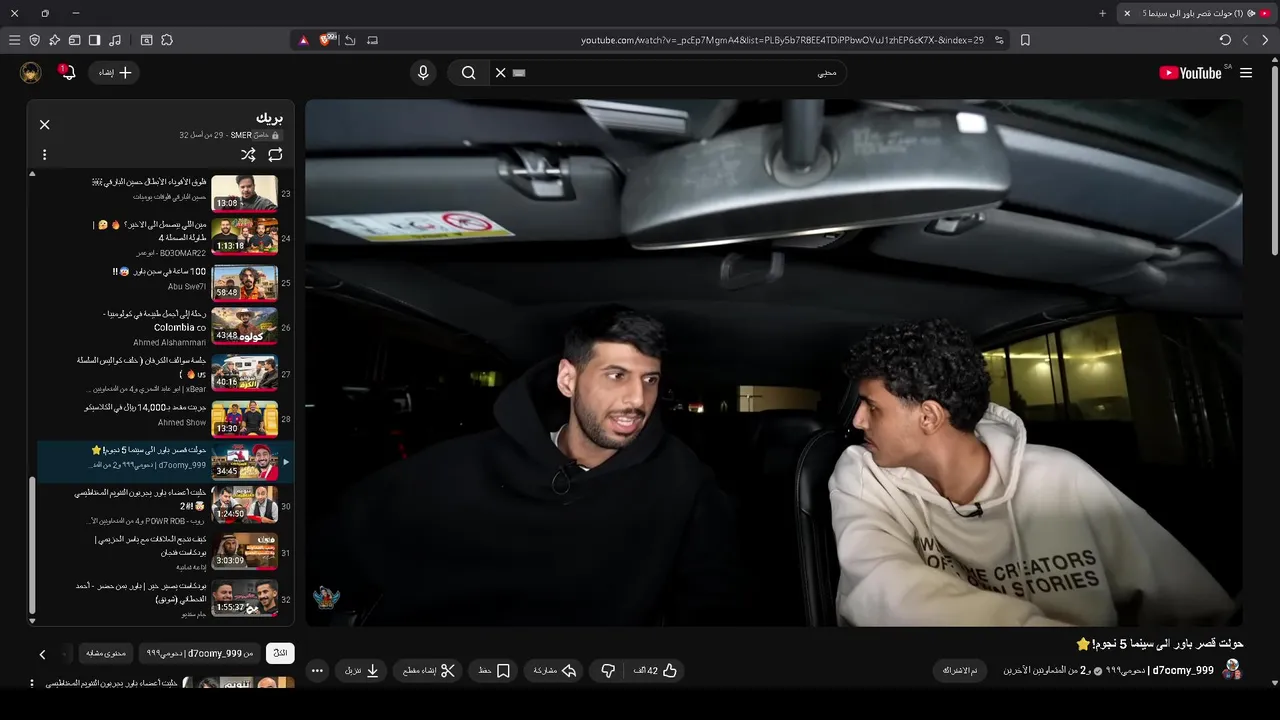Open the account avatar menu
The image size is (1280, 720).
coord(30,73)
